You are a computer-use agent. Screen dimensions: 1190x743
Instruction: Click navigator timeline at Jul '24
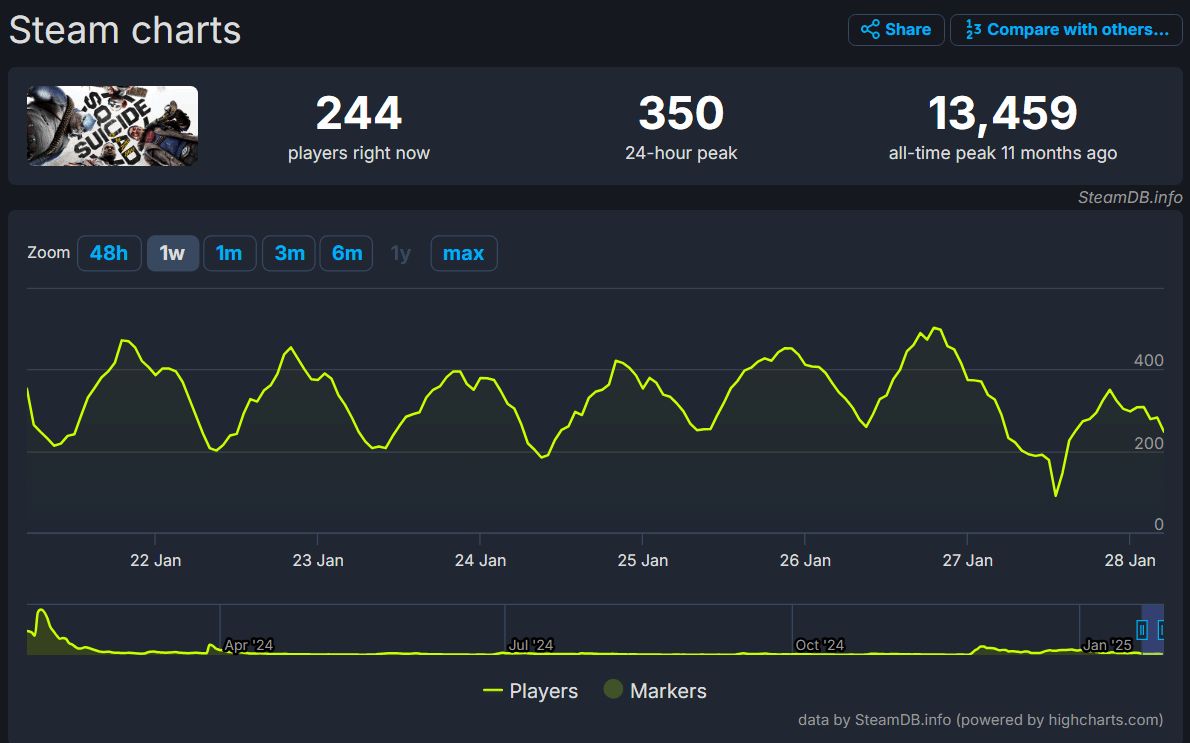click(530, 645)
